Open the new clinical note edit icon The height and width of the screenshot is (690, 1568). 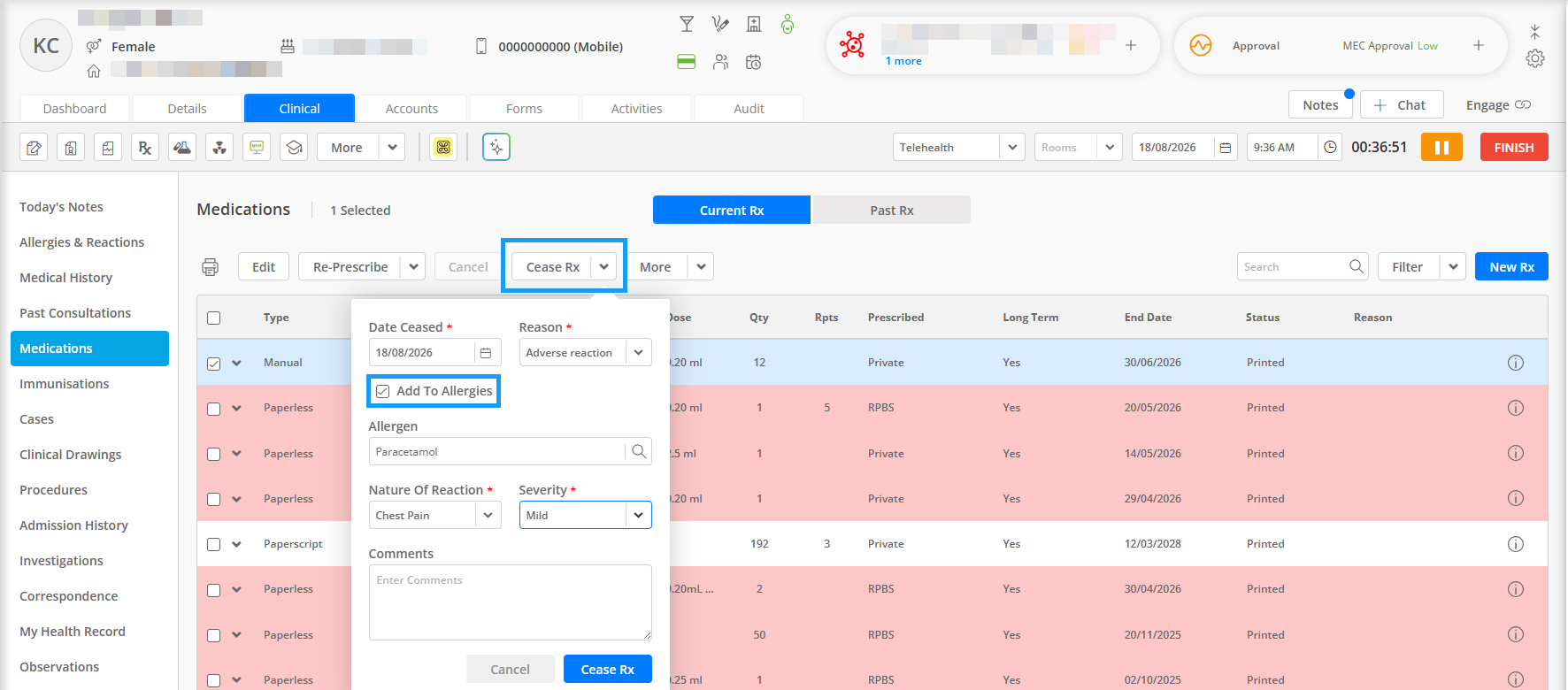click(x=34, y=148)
